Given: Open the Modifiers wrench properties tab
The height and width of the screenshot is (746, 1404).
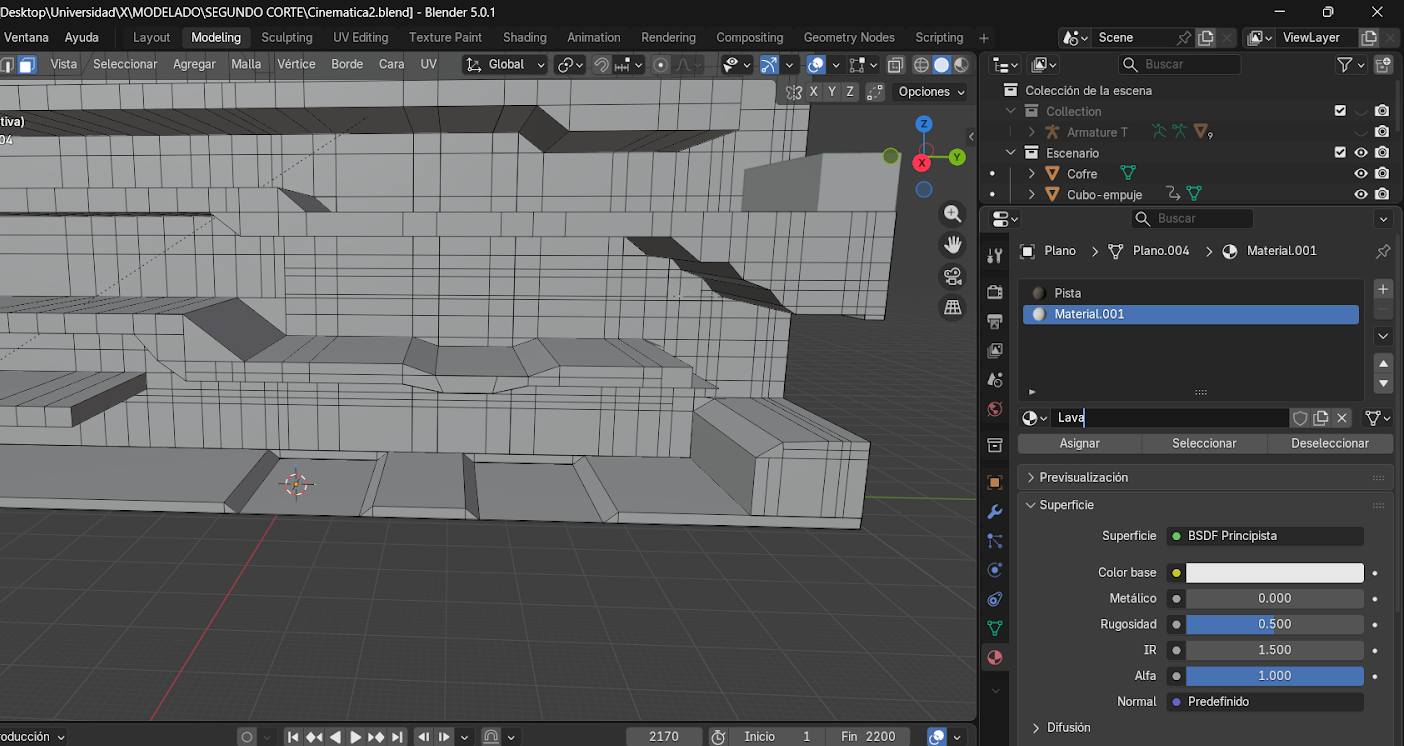Looking at the screenshot, I should click(994, 512).
